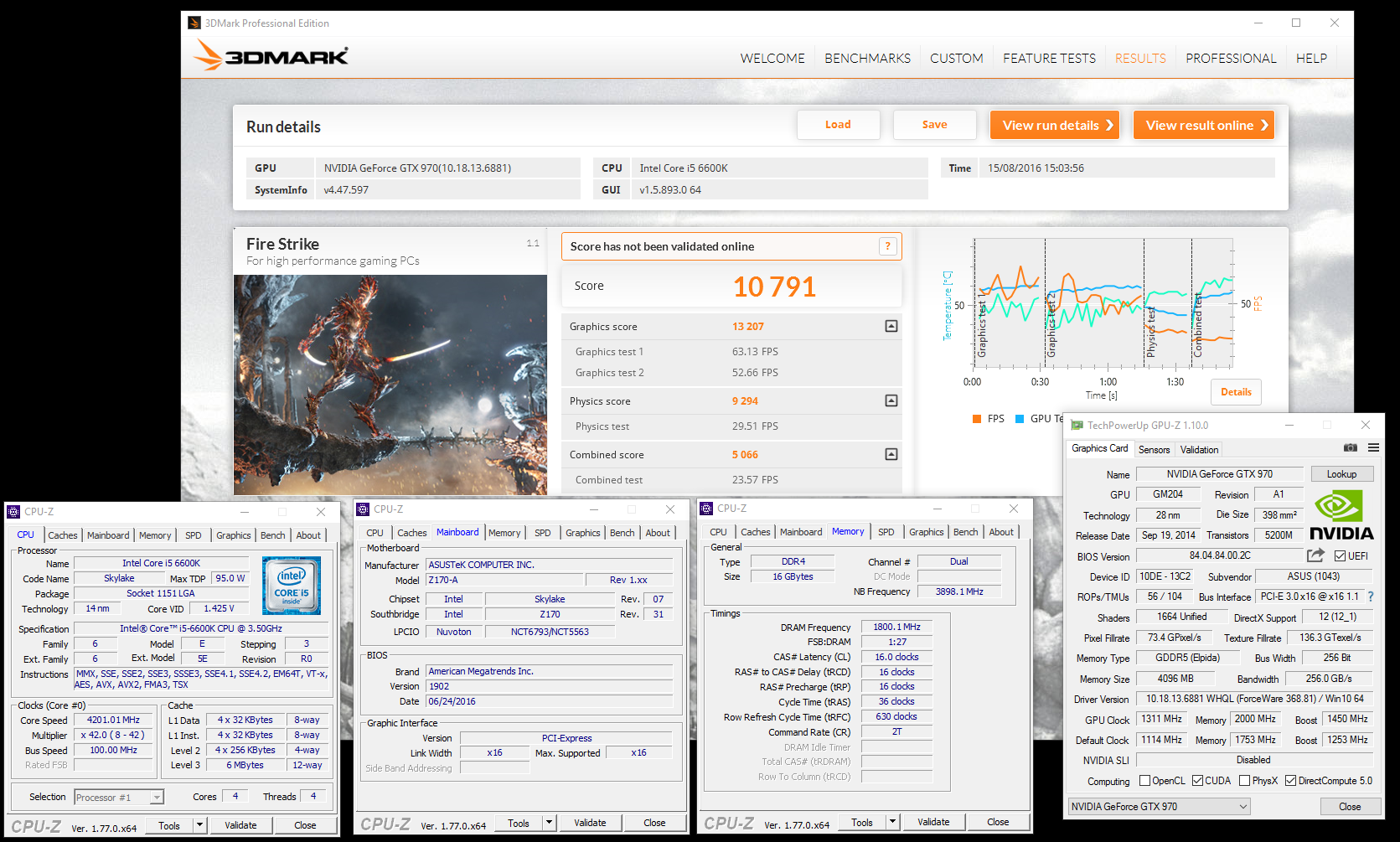Click the GPU-Z screenshot camera icon
1400x842 pixels.
click(x=1351, y=448)
